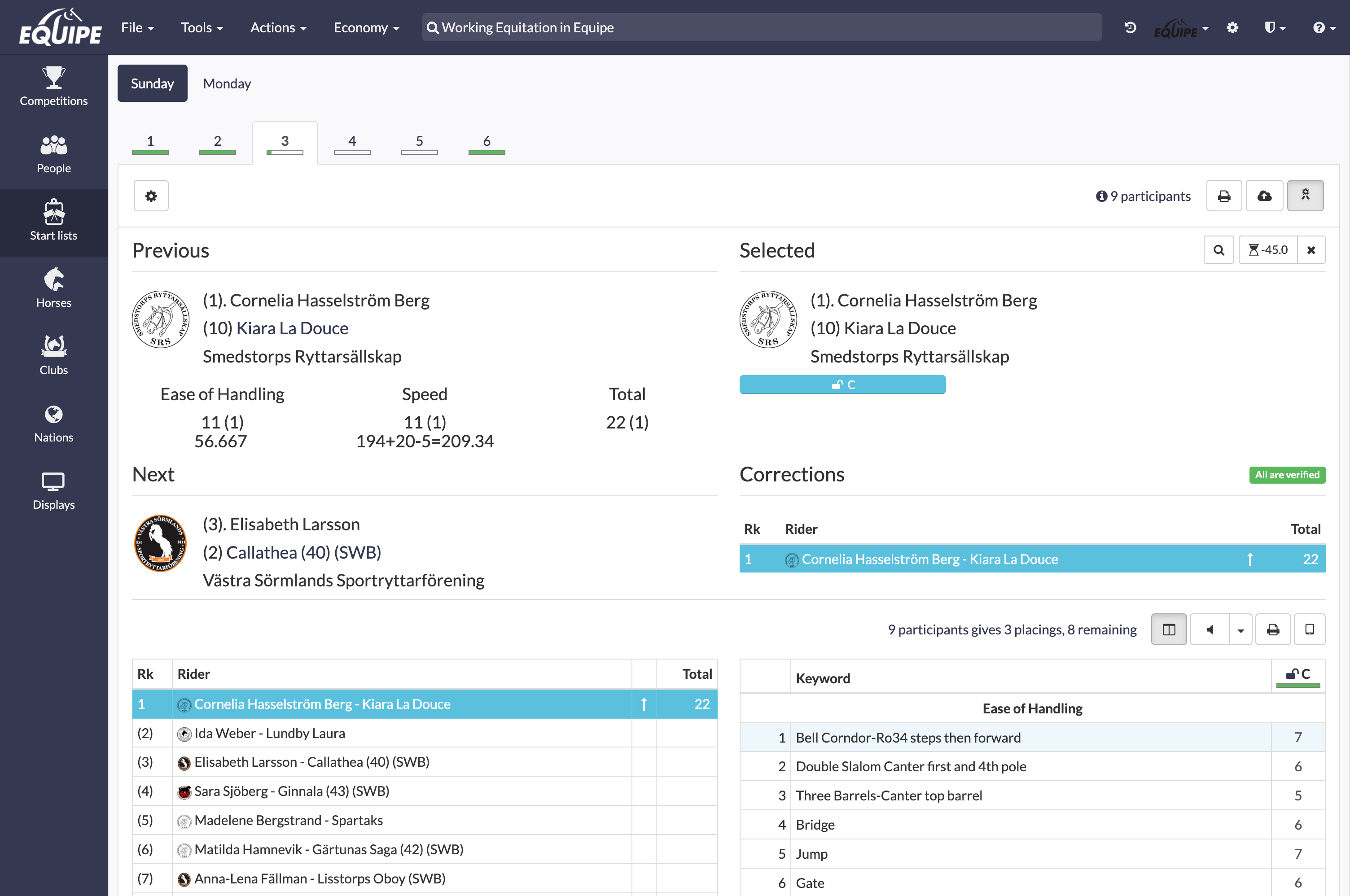1350x896 pixels.
Task: Open the competition settings gear button
Action: tap(151, 196)
